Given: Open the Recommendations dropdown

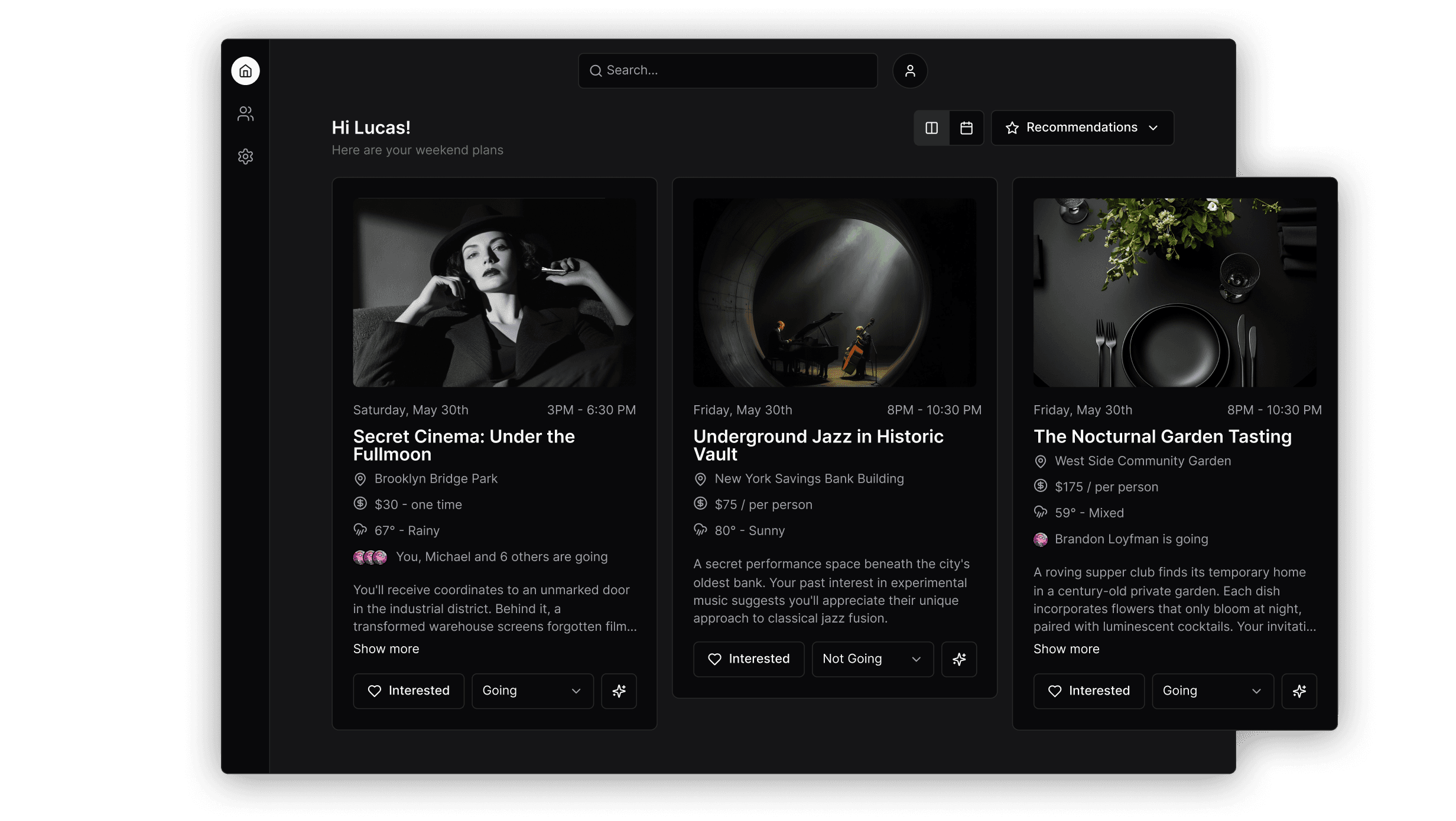Looking at the screenshot, I should [x=1082, y=128].
